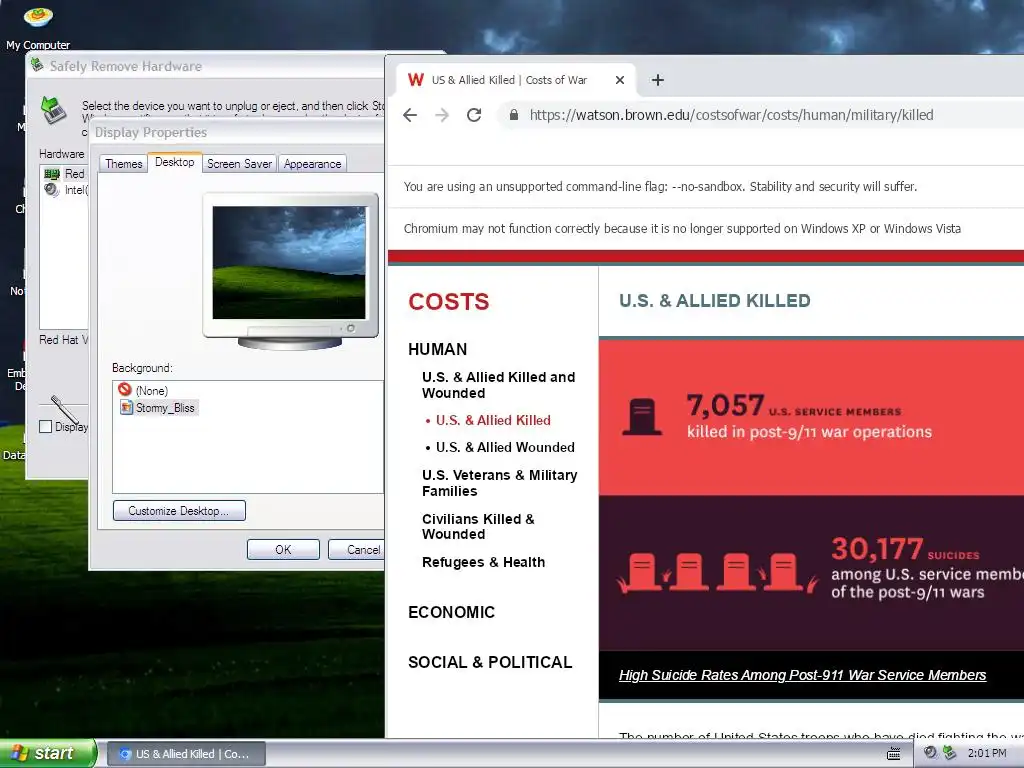Click the 30,177 suicides statistic
Viewport: 1024px width, 768px height.
click(877, 549)
